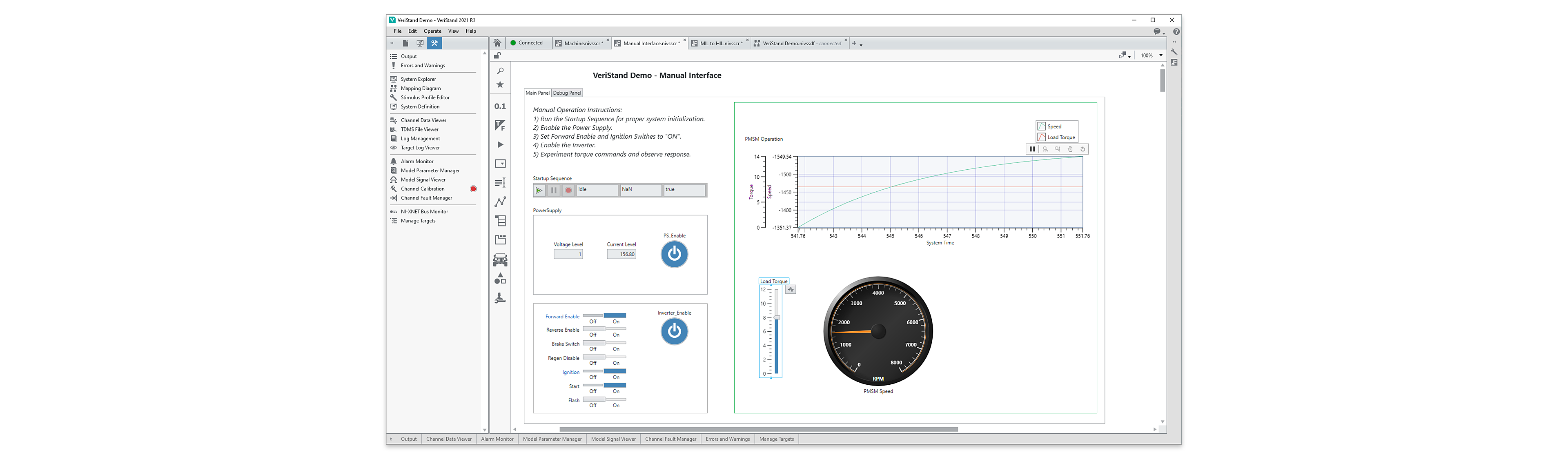Expand the bottom tab strip arrows toggle
Image resolution: width=1568 pixels, height=459 pixels.
[x=391, y=439]
